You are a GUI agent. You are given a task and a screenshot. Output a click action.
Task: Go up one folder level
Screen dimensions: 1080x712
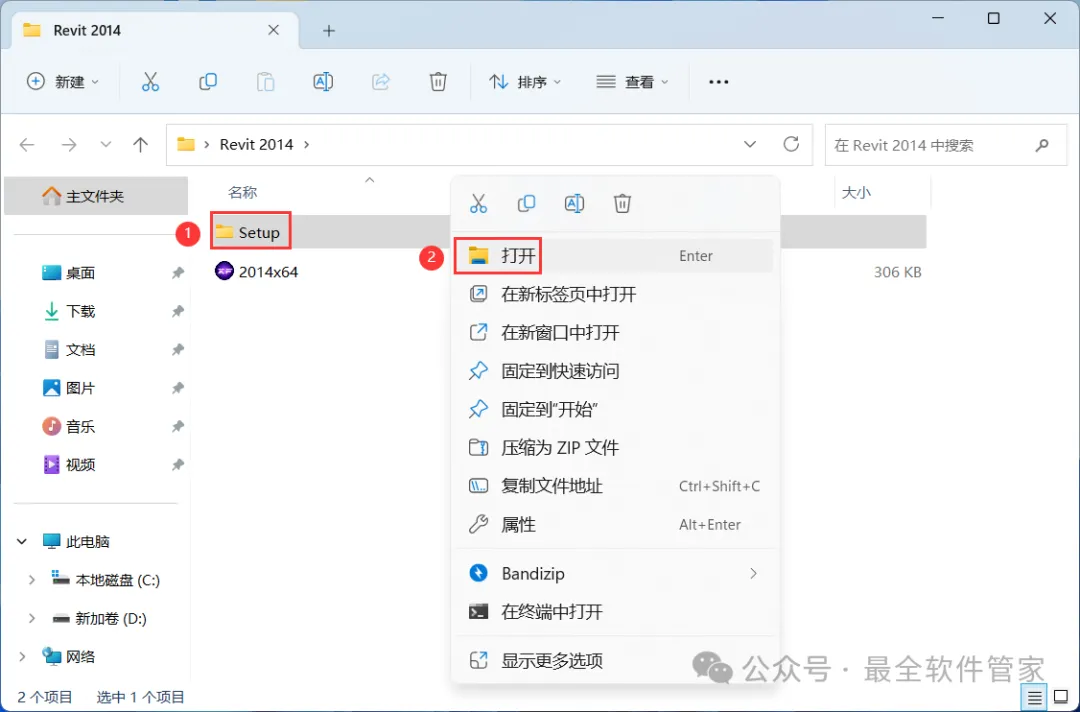[x=141, y=145]
